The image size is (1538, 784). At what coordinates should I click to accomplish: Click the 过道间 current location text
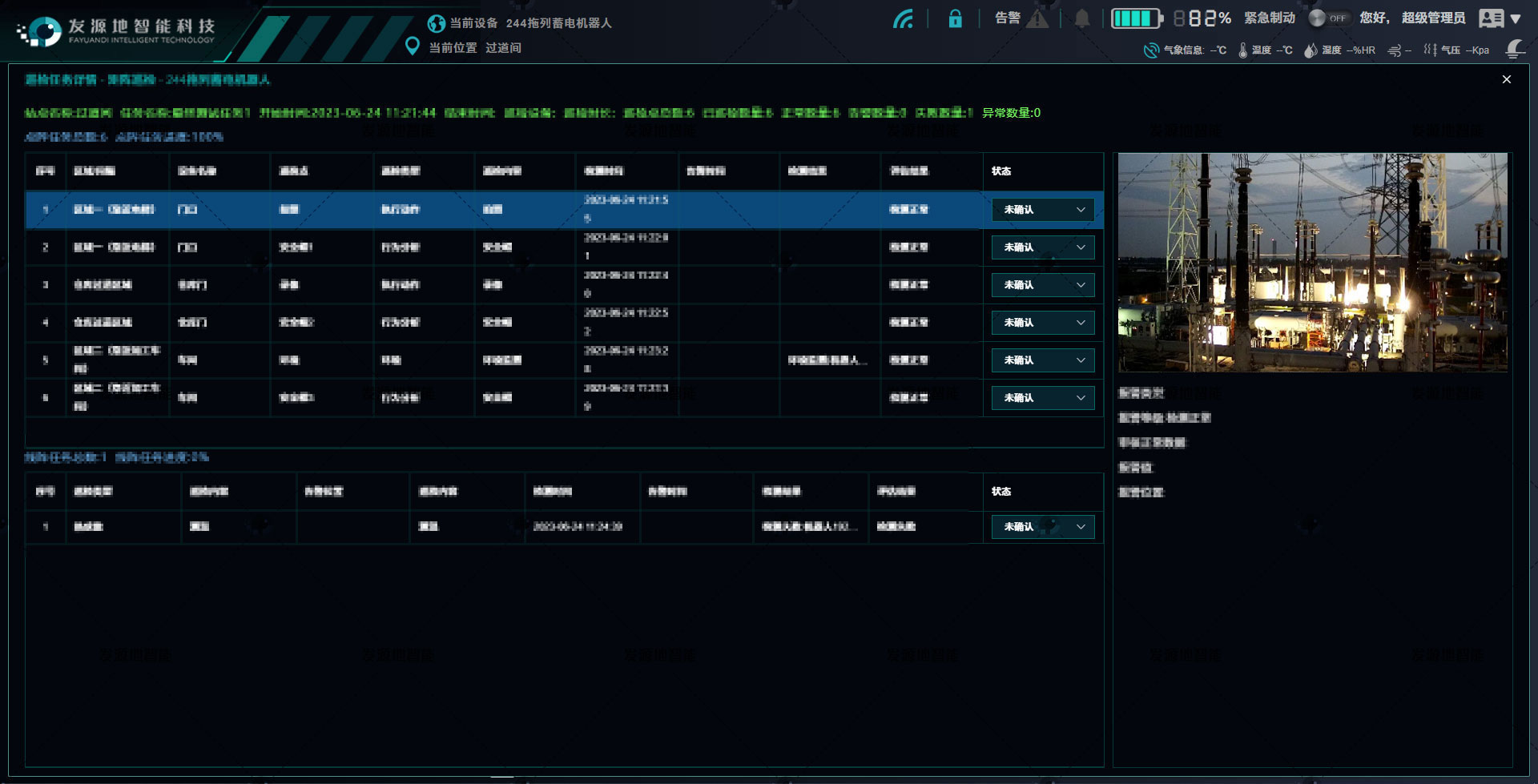(503, 48)
